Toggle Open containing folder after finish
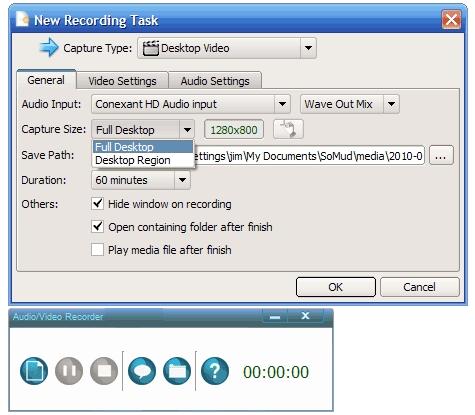The width and height of the screenshot is (475, 415). click(x=97, y=227)
